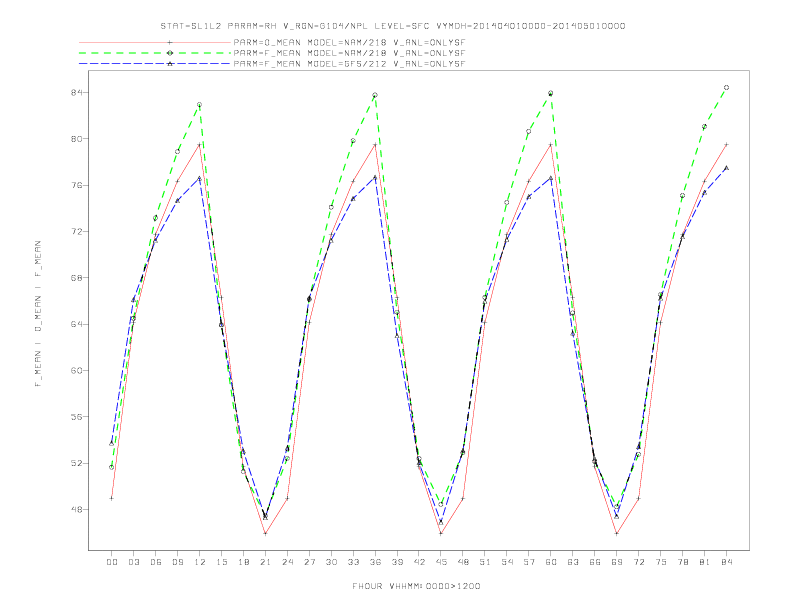Click the y-axis tick value 56
Screen dimensions: 792x612
click(x=77, y=417)
